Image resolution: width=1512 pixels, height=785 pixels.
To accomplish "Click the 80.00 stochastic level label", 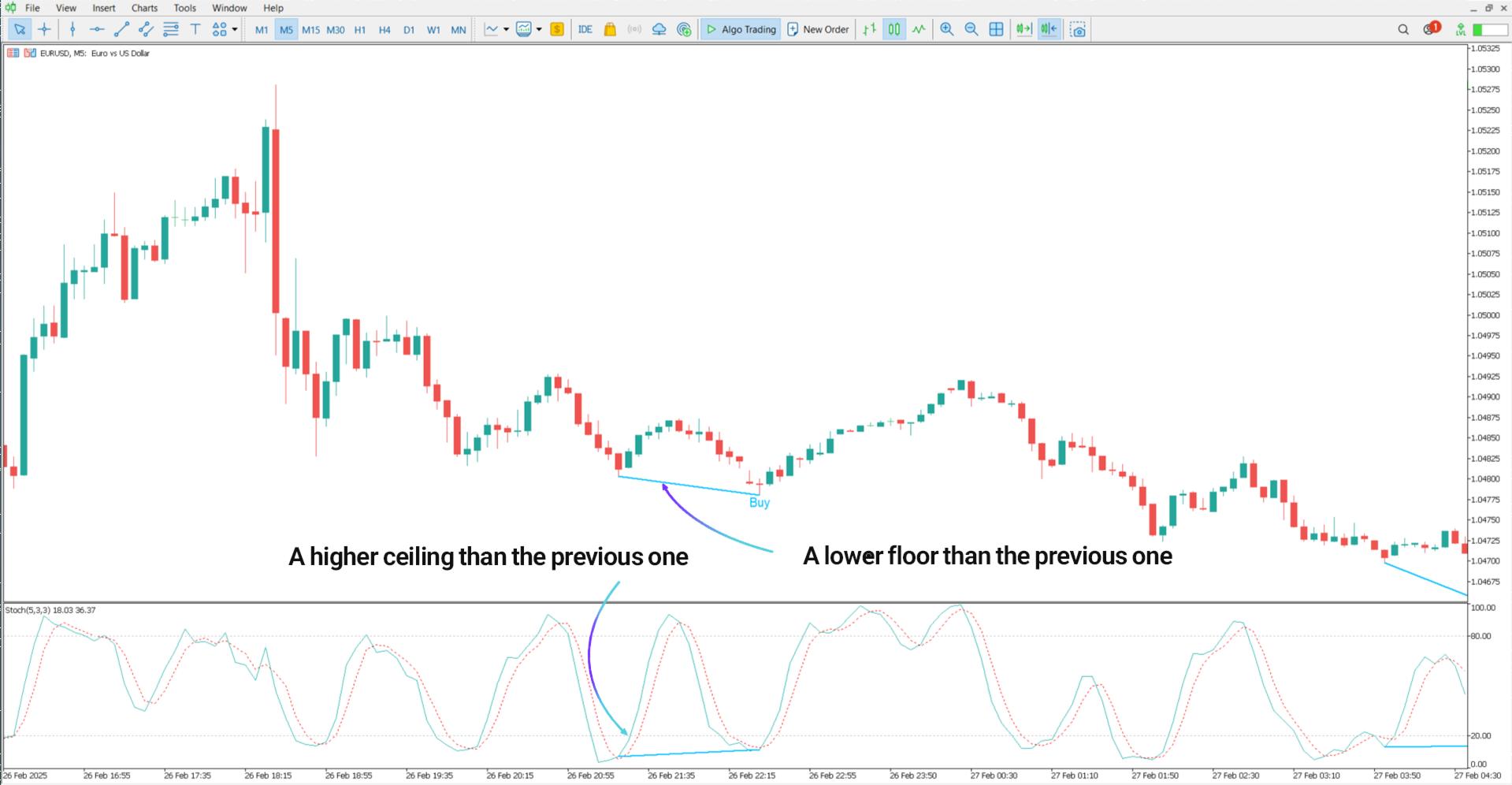I will tap(1482, 636).
